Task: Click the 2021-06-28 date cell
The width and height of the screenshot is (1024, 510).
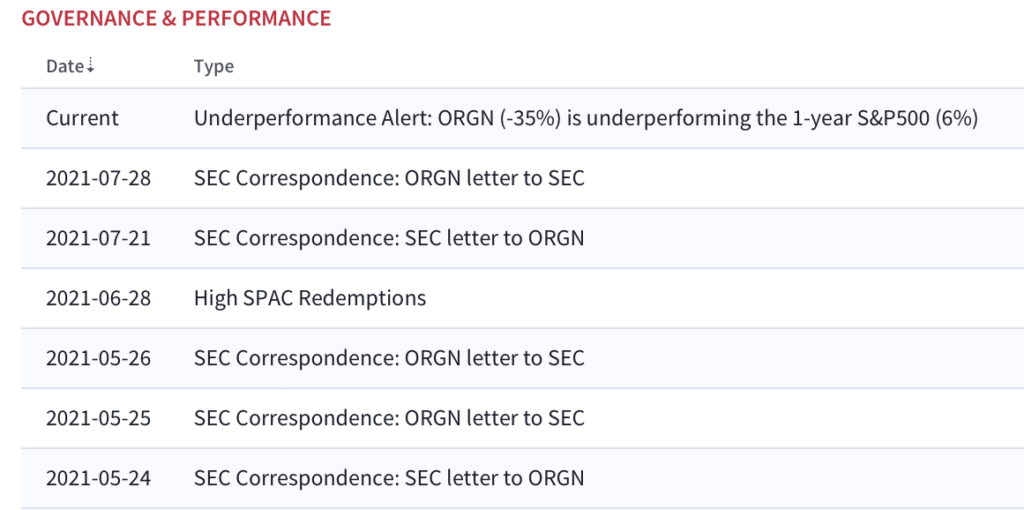Action: pyautogui.click(x=98, y=298)
